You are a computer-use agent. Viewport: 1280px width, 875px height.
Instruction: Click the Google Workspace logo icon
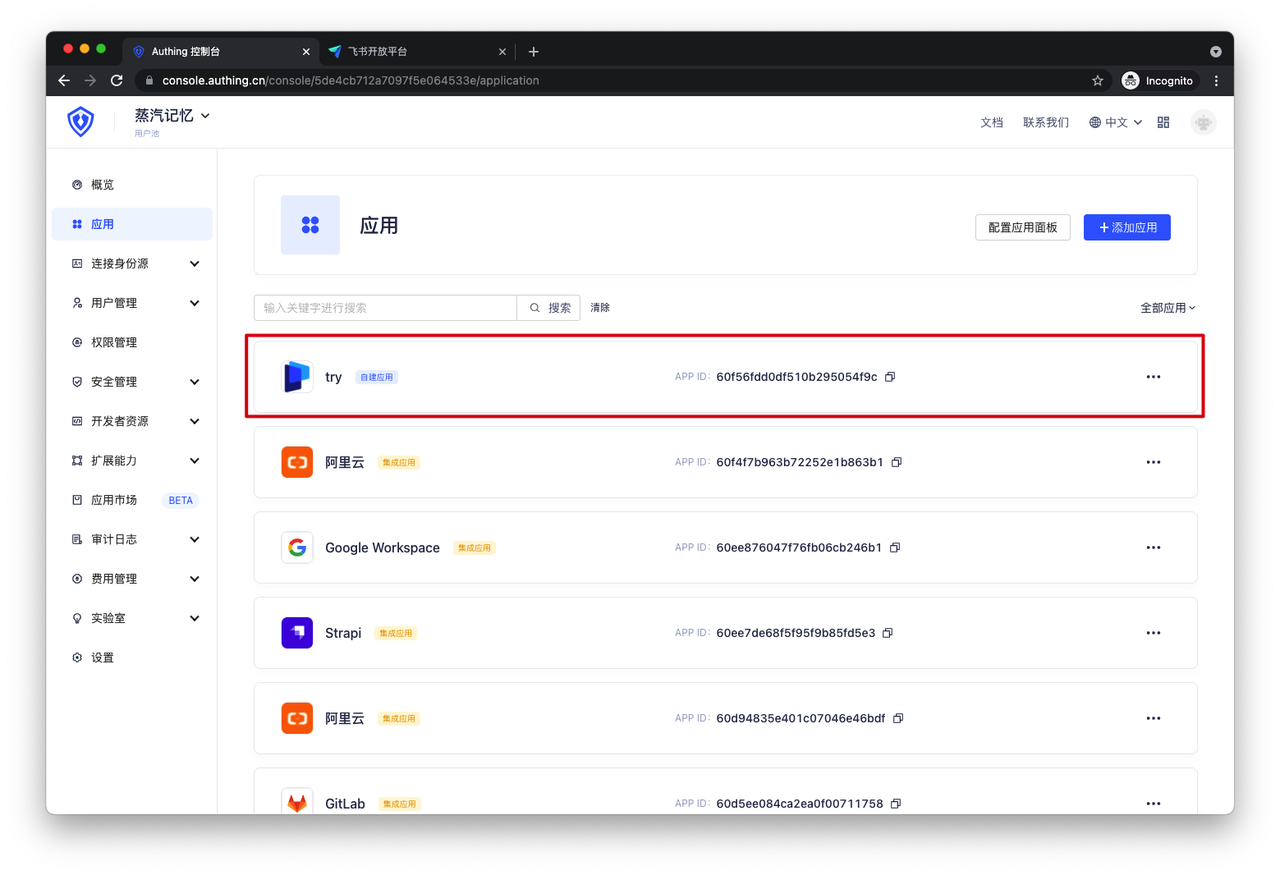(x=297, y=548)
